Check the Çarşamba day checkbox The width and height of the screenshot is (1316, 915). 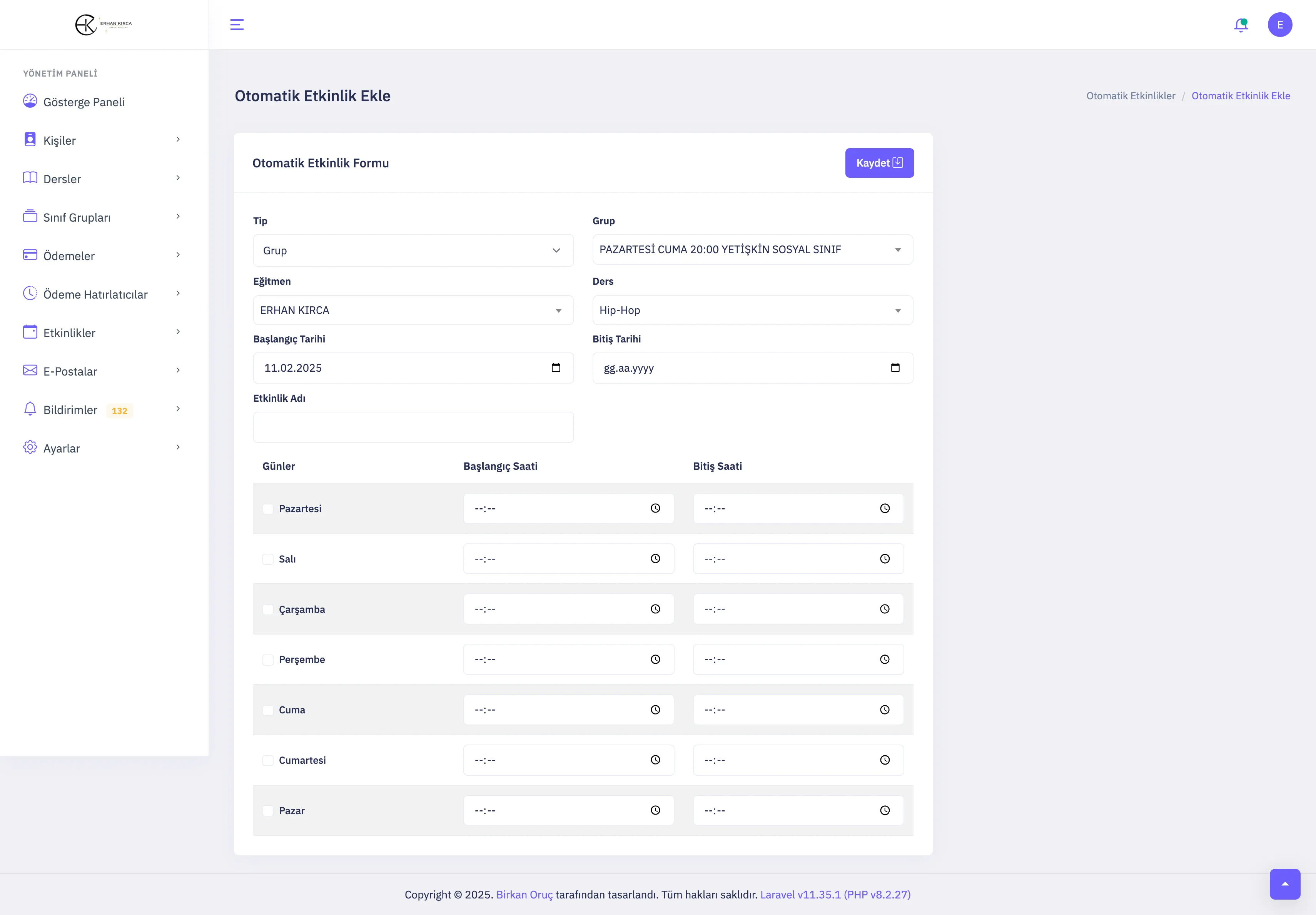[x=268, y=609]
